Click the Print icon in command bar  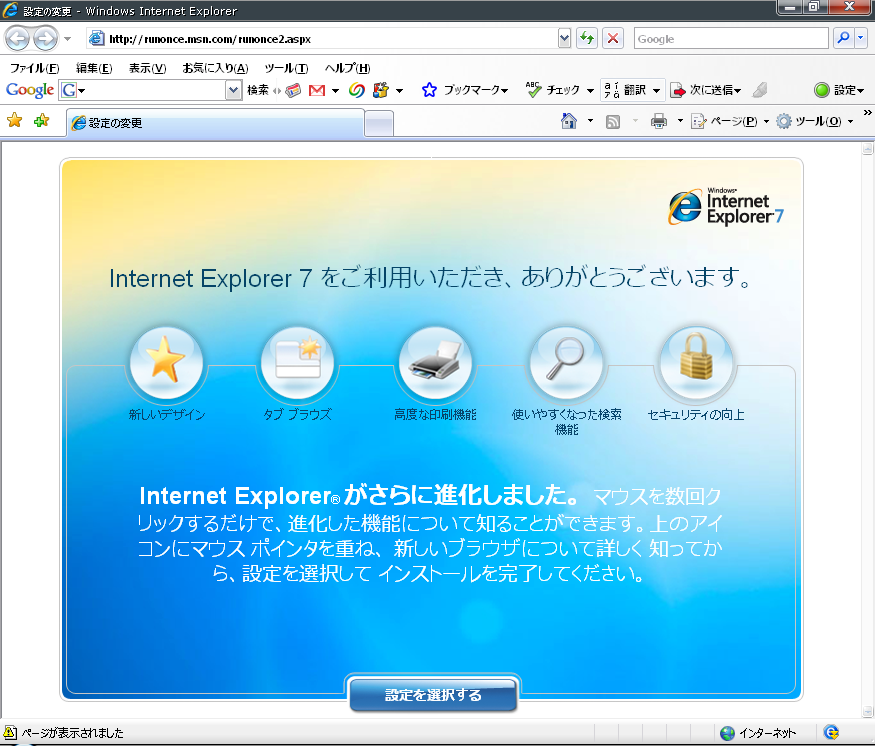659,121
